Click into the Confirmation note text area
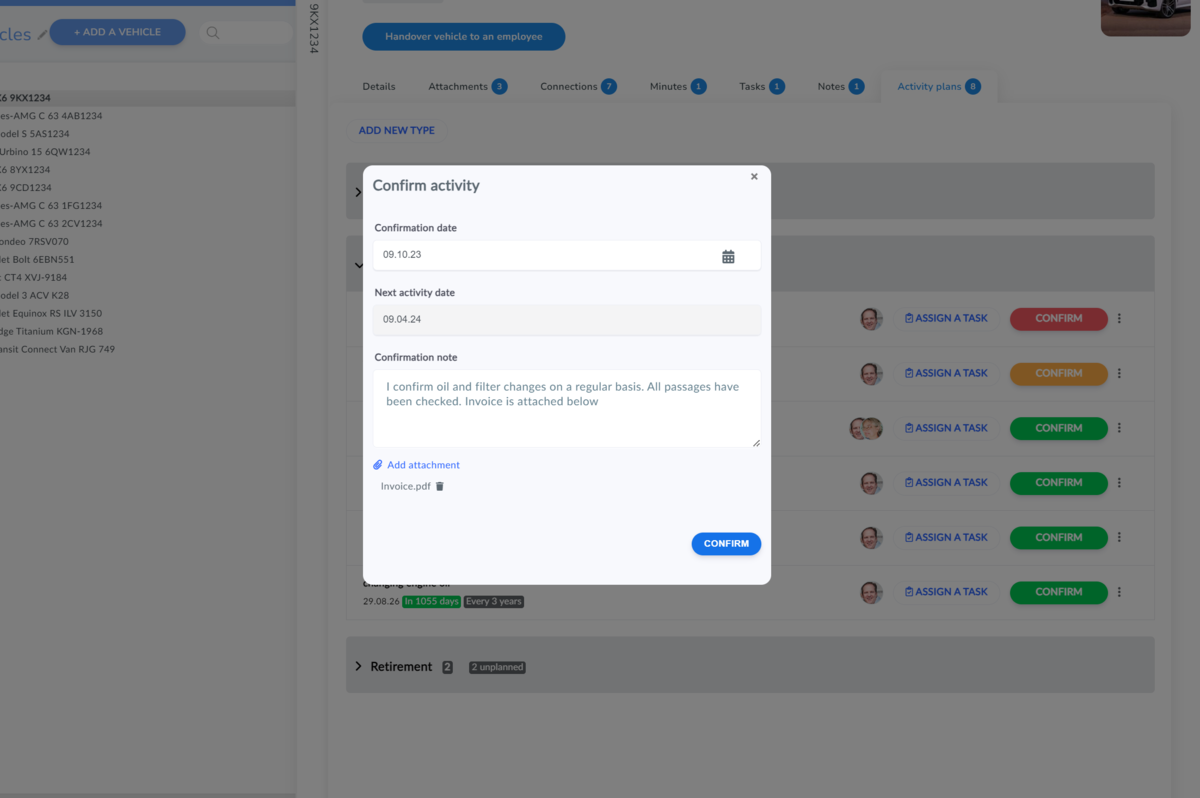This screenshot has width=1200, height=798. [567, 408]
